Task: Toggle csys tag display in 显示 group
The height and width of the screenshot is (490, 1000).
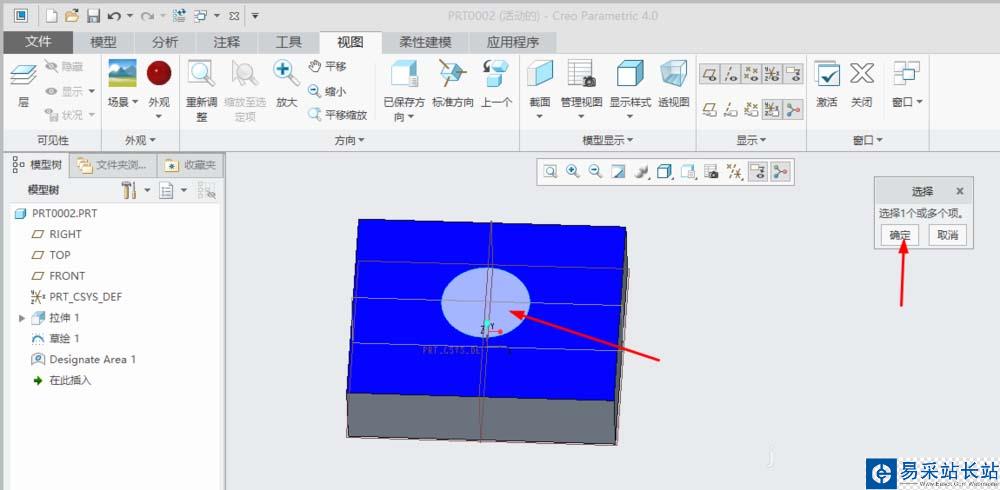Action: click(772, 110)
